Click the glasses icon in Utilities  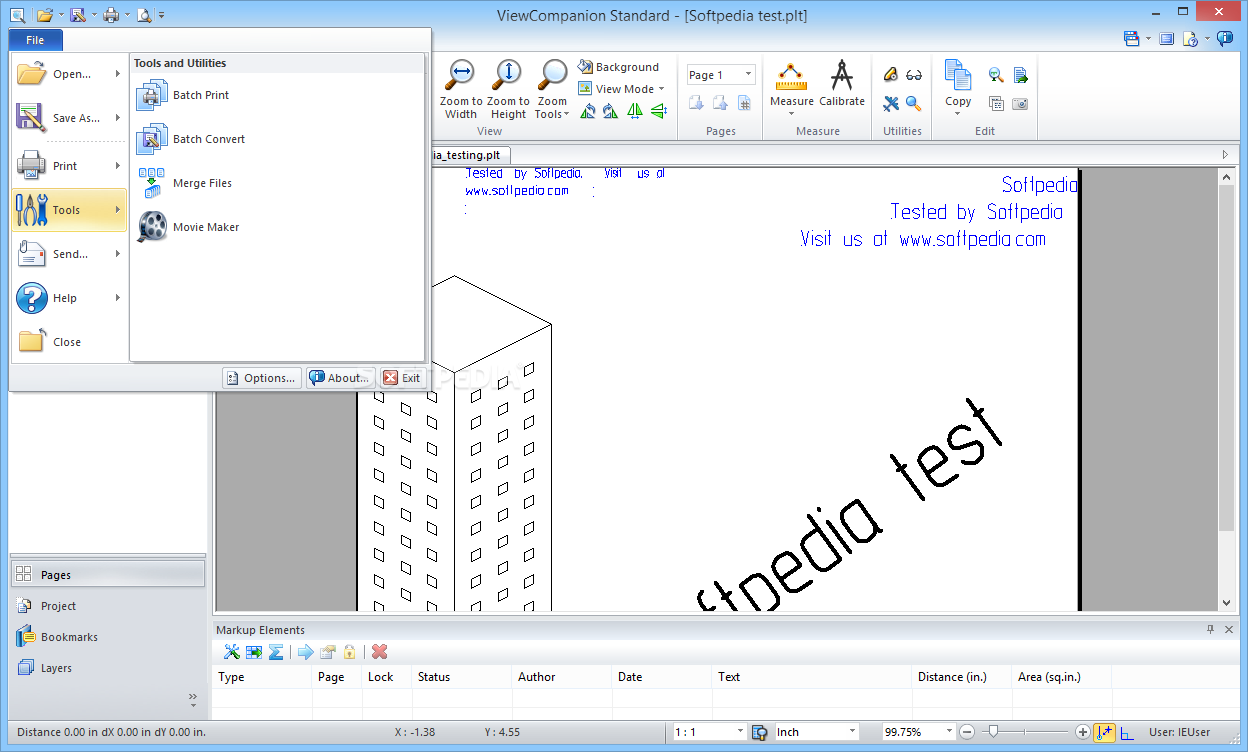click(x=914, y=75)
